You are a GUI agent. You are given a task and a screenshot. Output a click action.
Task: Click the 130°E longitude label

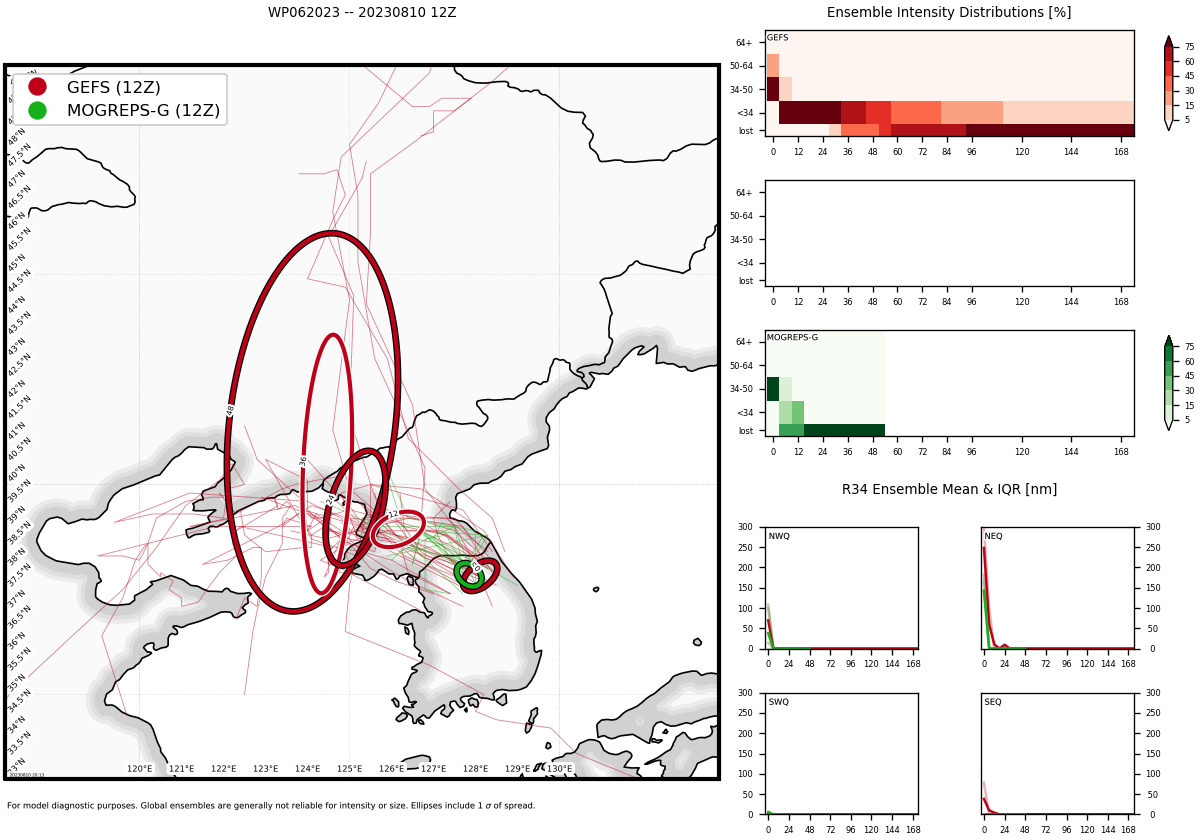(560, 769)
